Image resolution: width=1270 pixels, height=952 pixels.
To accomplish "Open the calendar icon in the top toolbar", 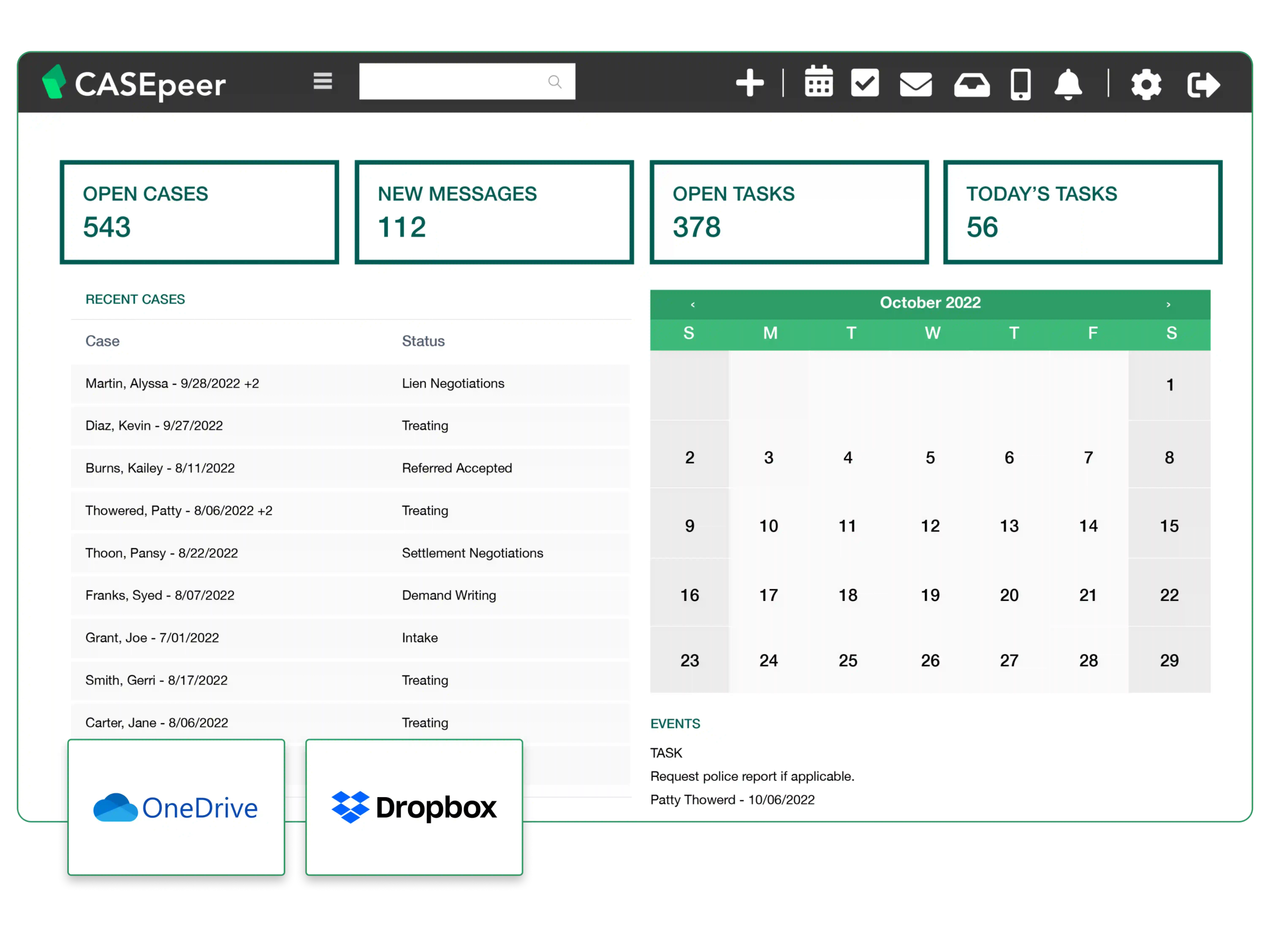I will tap(818, 84).
